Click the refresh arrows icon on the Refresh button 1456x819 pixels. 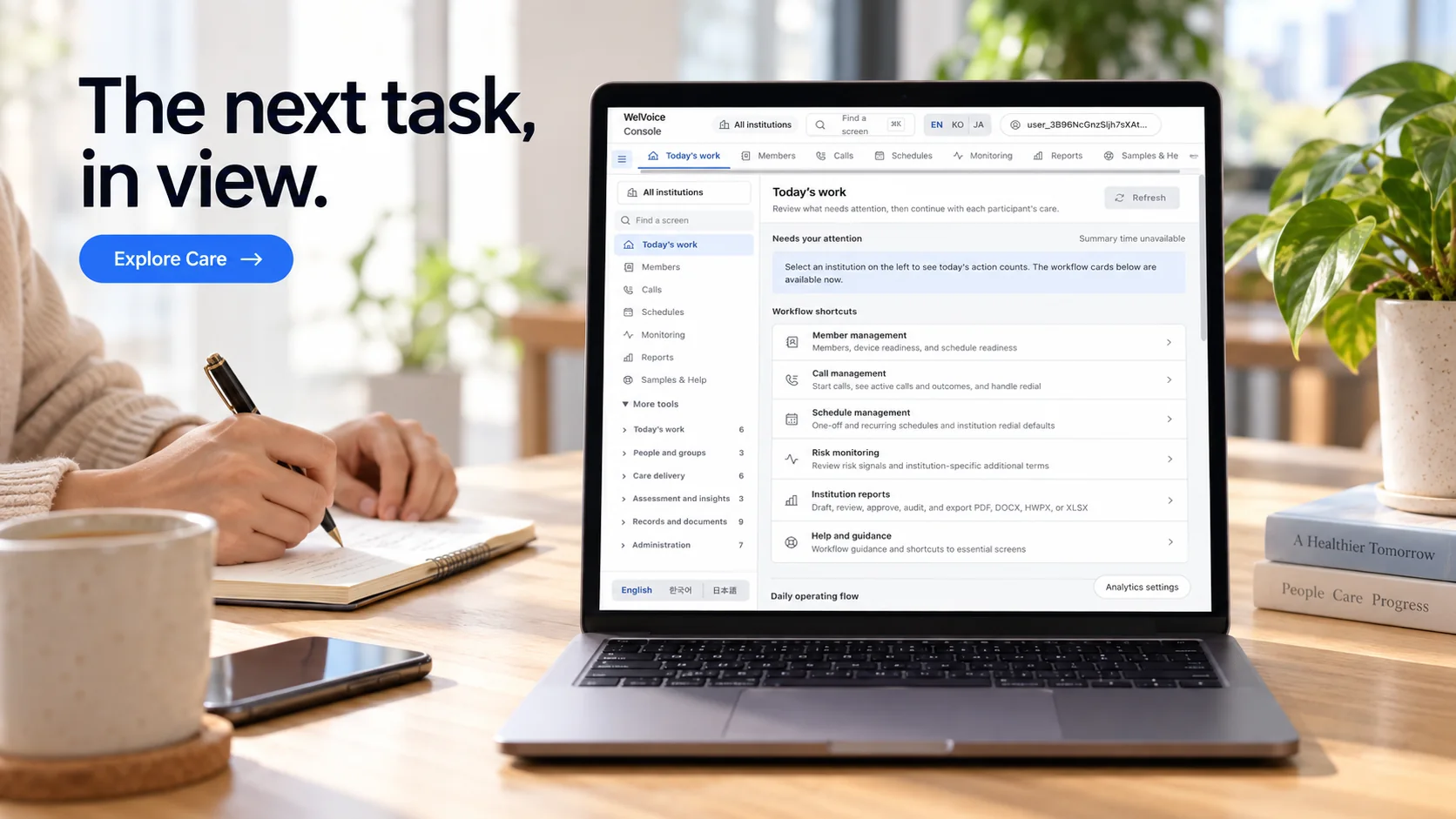click(x=1120, y=198)
